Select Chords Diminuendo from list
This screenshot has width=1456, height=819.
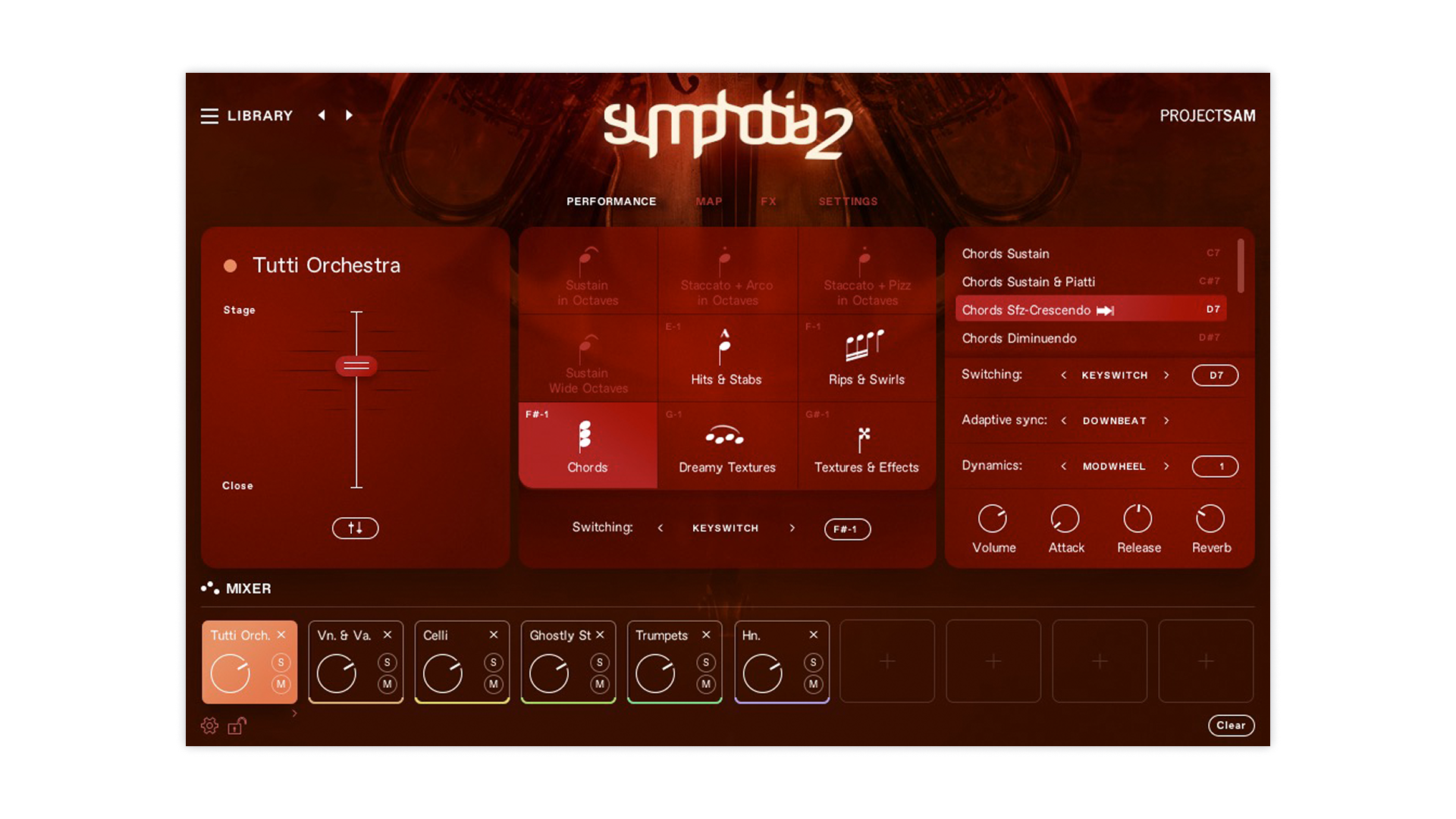point(1018,338)
